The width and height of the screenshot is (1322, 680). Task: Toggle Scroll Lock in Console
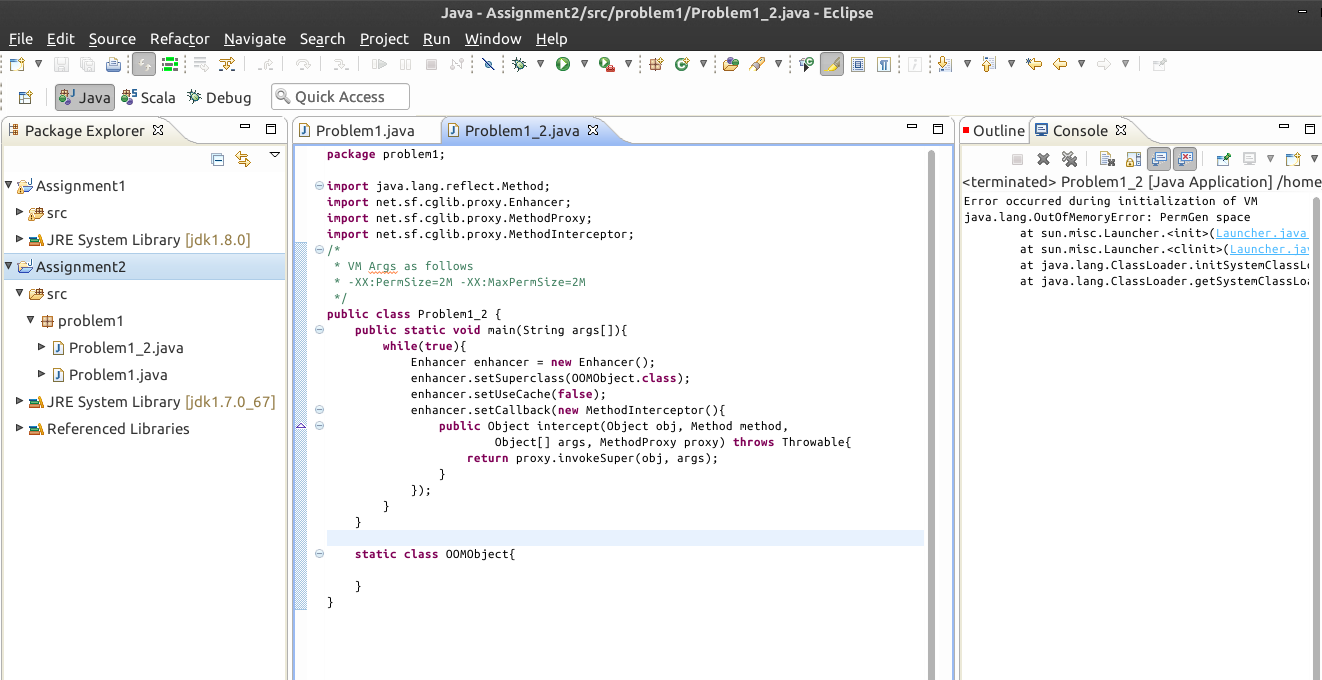(1133, 159)
